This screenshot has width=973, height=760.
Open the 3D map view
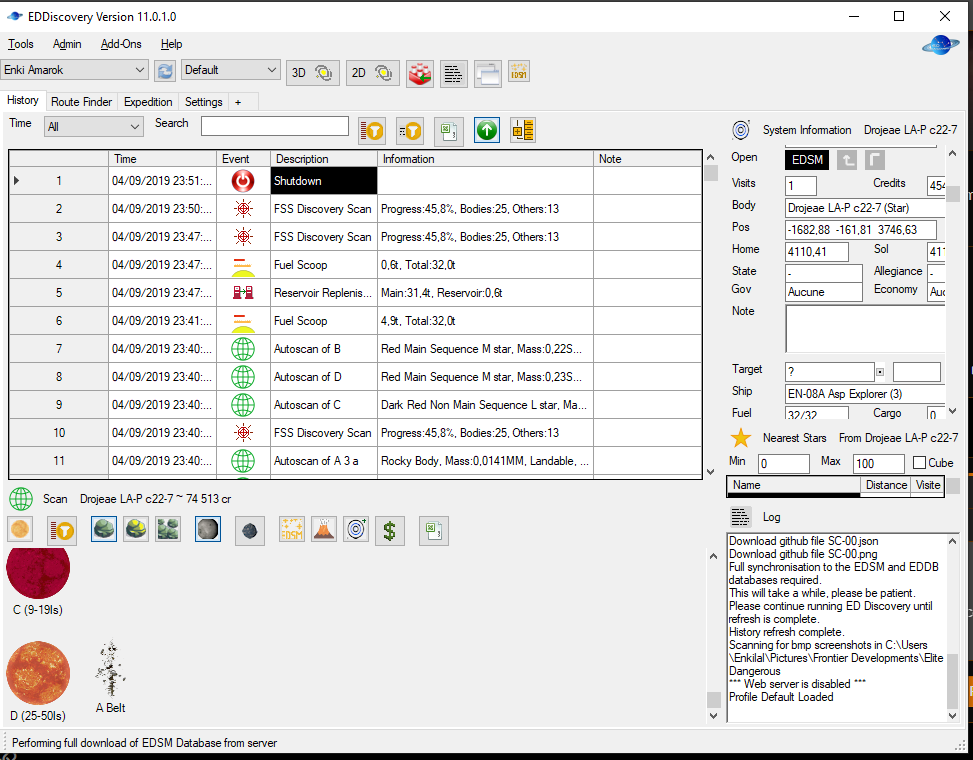coord(313,73)
